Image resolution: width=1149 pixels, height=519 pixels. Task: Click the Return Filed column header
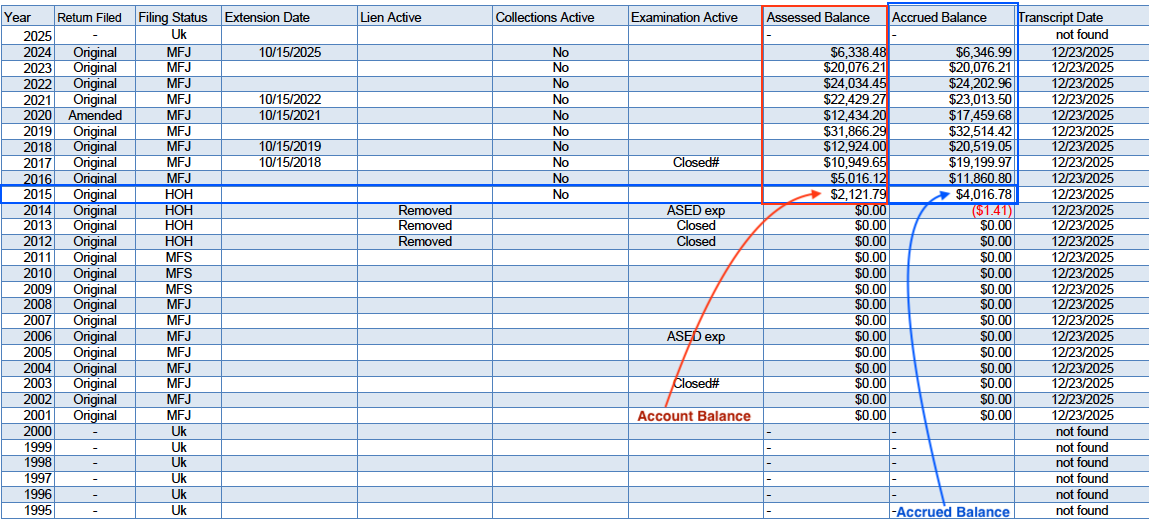point(89,18)
